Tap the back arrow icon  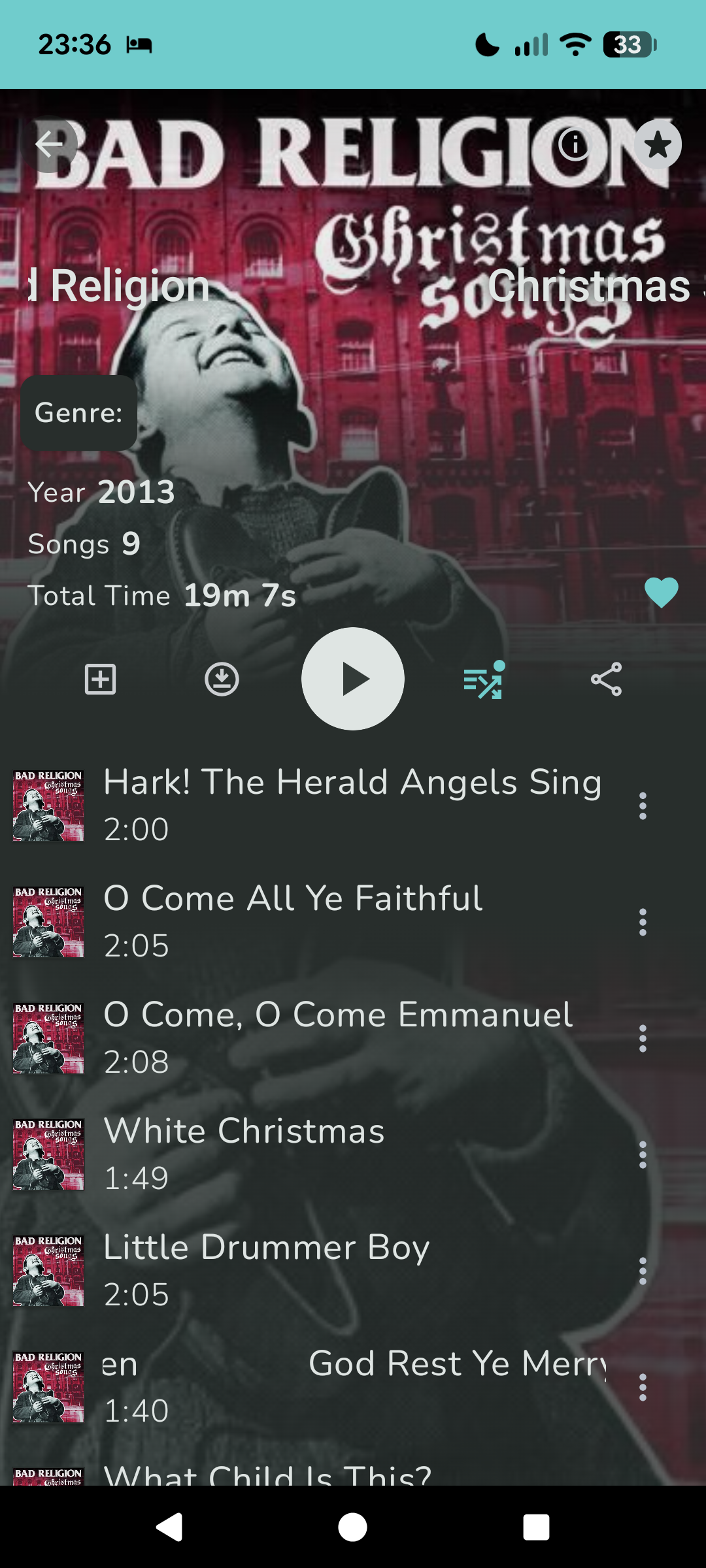[50, 144]
